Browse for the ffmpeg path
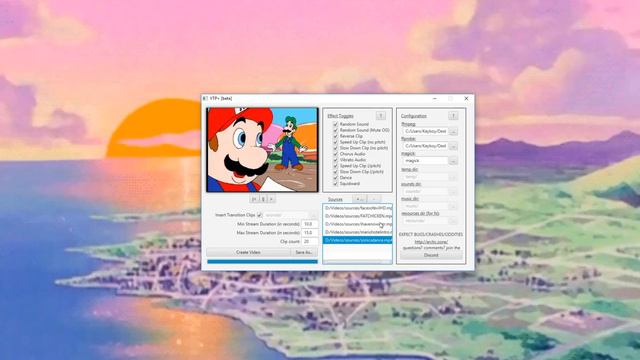Image resolution: width=640 pixels, height=360 pixels. pyautogui.click(x=453, y=131)
